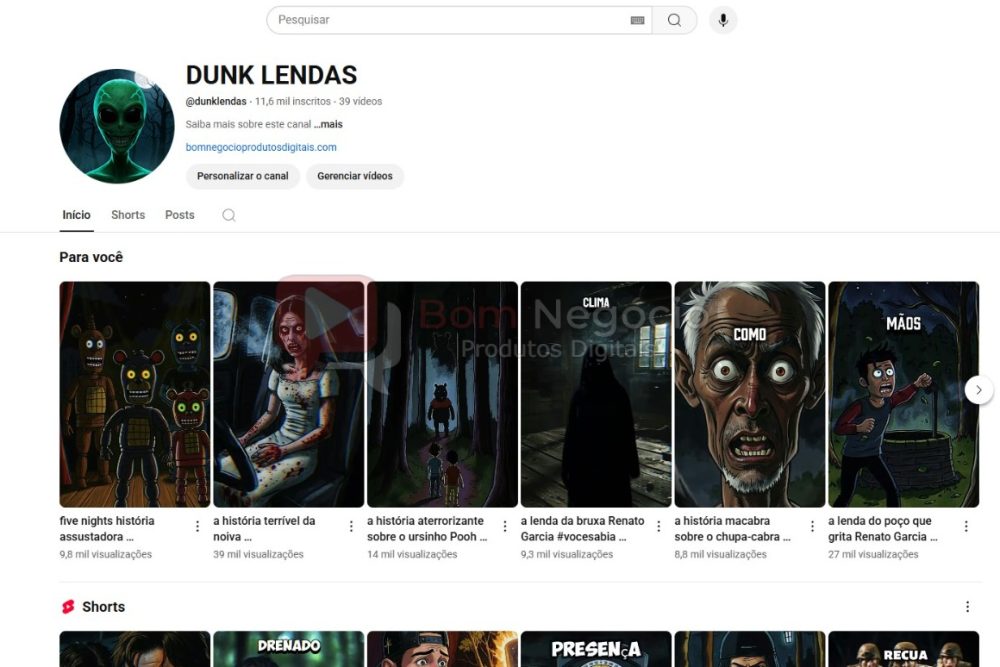Viewport: 1000px width, 667px height.
Task: Open the Shorts section options menu
Action: coord(967,606)
